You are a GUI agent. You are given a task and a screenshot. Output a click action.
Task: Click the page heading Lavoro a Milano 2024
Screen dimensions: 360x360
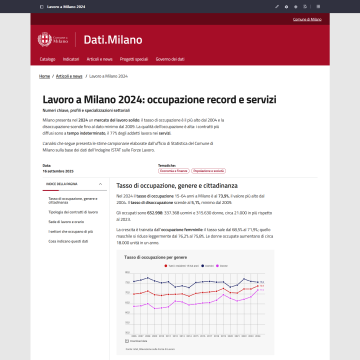[x=159, y=99]
